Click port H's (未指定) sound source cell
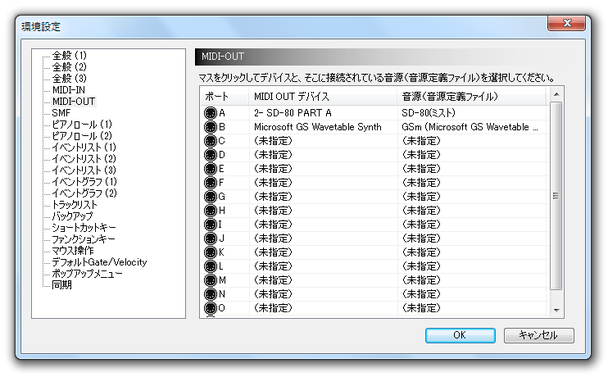The width and height of the screenshot is (608, 377). click(x=472, y=211)
